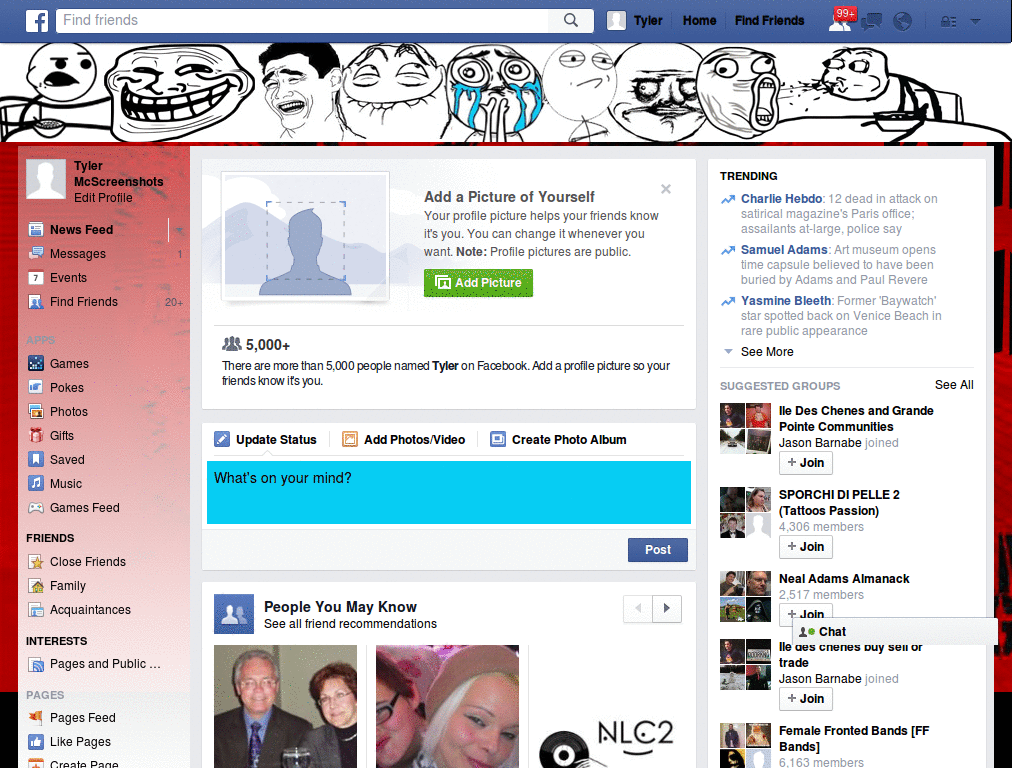Open the messages icon in top bar
The height and width of the screenshot is (768, 1024).
(872, 22)
